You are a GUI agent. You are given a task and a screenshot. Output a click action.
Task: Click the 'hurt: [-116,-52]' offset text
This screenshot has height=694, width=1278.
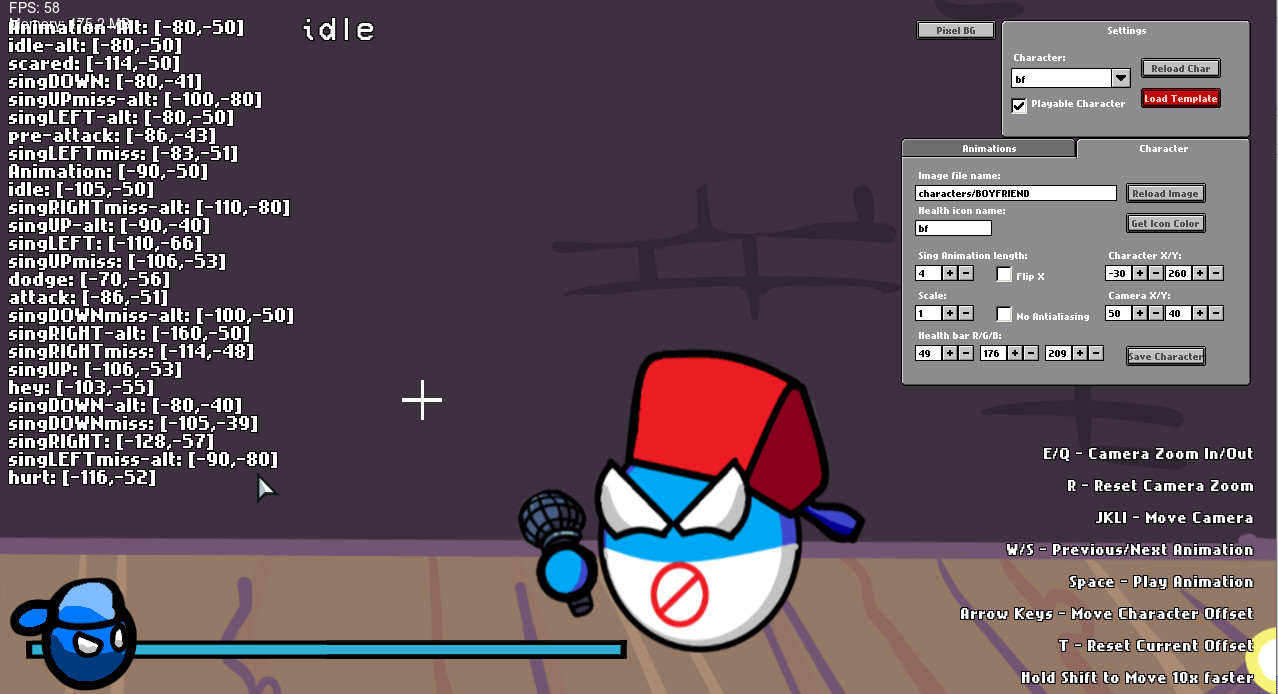click(82, 478)
